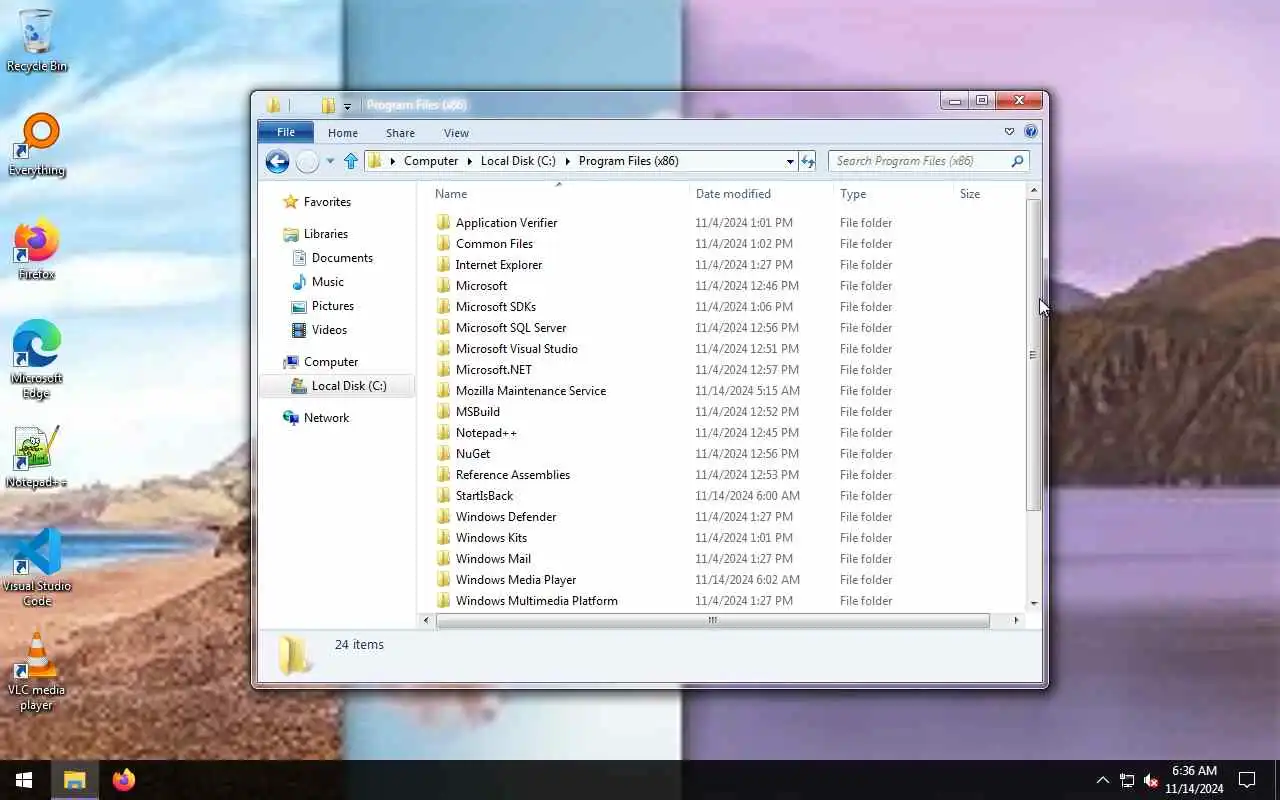Image resolution: width=1280 pixels, height=800 pixels.
Task: Select the Visual Studio Code desktop shortcut
Action: (37, 568)
